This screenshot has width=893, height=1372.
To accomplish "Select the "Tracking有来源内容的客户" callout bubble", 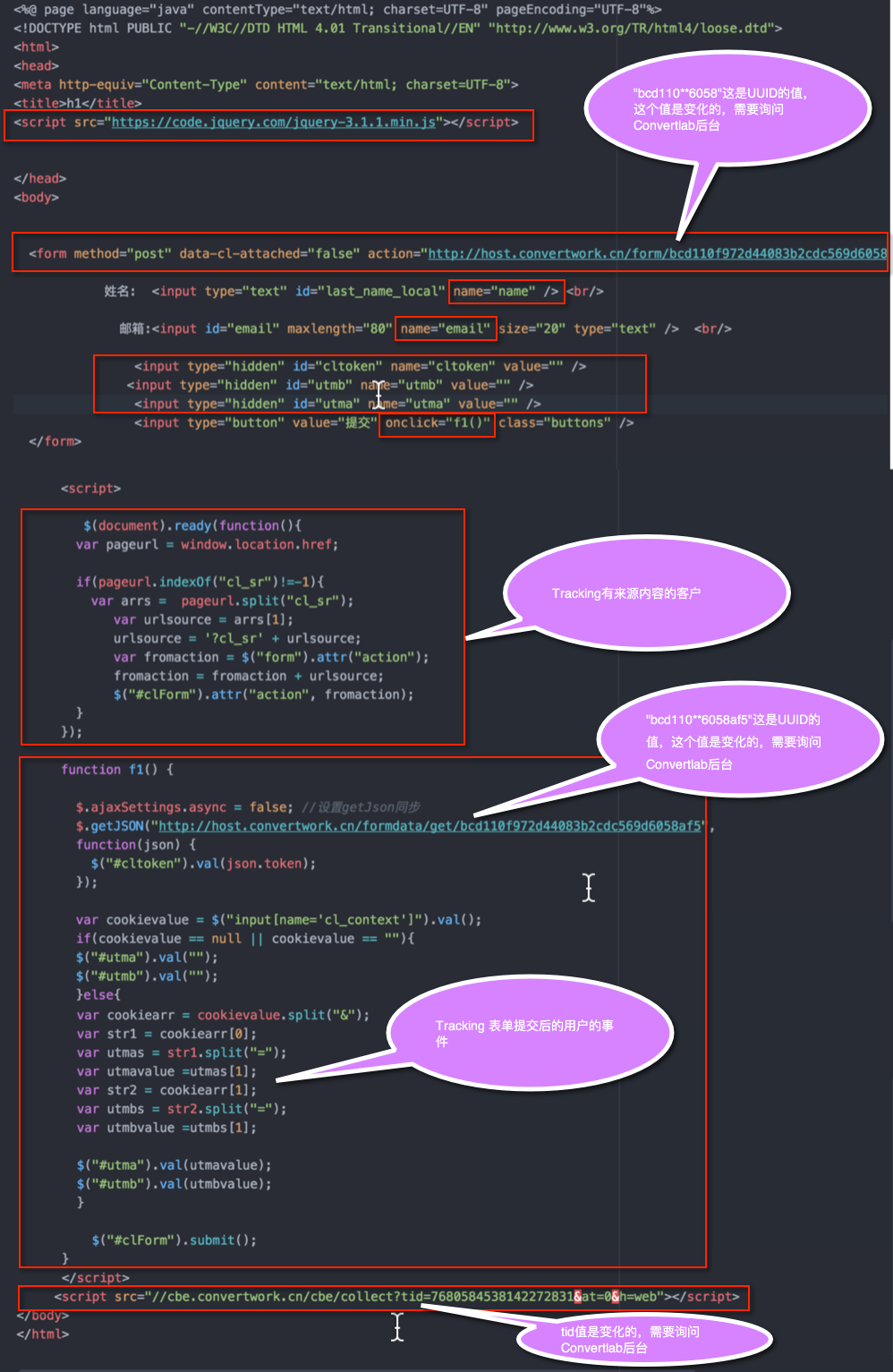I will [x=646, y=593].
